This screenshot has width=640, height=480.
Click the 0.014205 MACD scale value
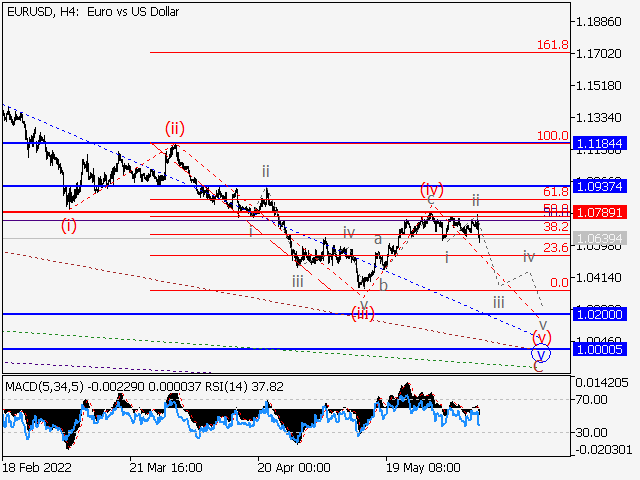click(602, 383)
